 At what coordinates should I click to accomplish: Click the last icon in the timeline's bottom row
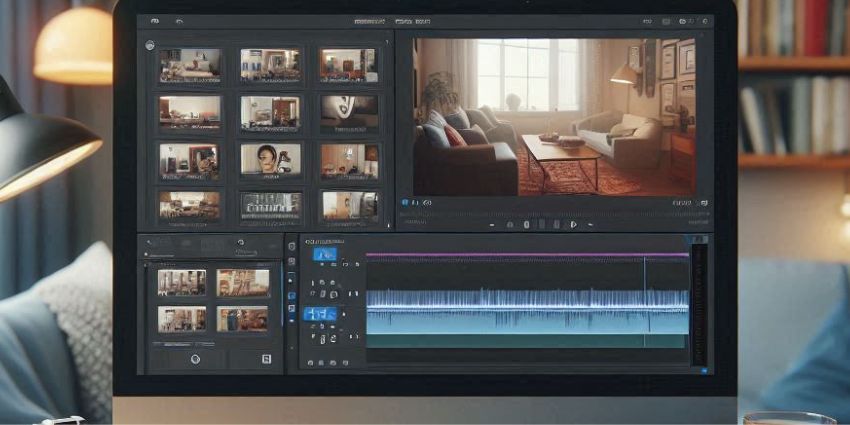pyautogui.click(x=346, y=363)
